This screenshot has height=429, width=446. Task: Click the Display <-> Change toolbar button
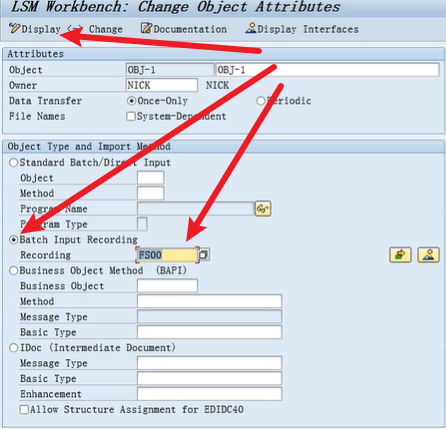[66, 29]
